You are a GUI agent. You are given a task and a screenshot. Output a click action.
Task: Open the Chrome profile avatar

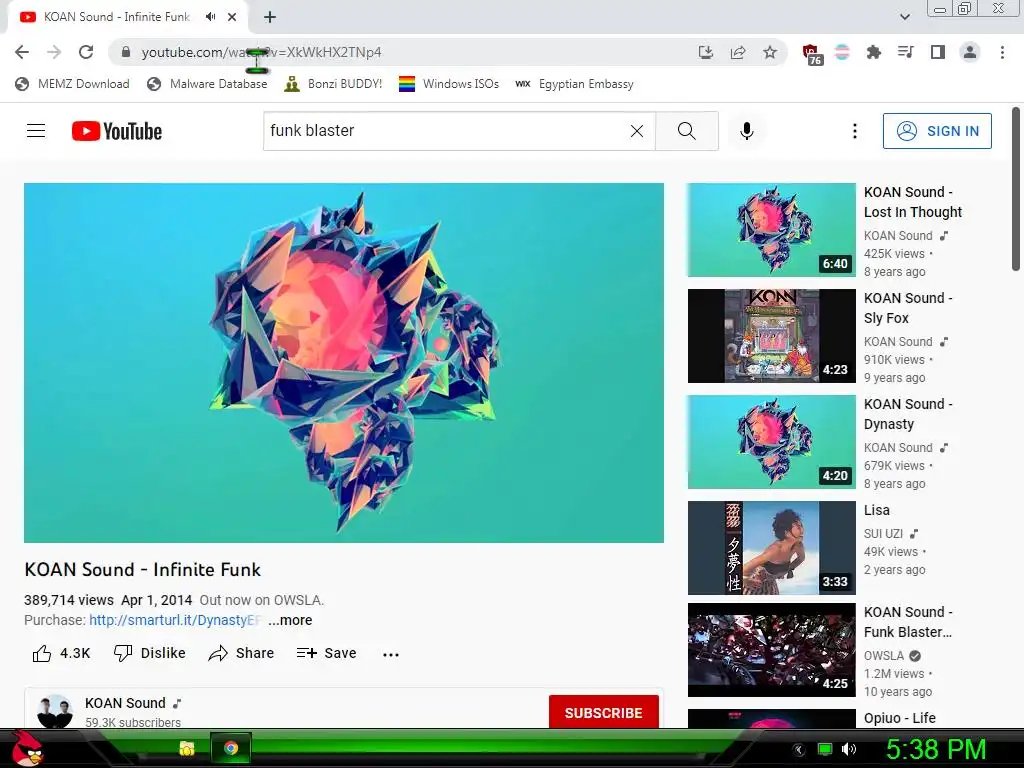click(970, 52)
